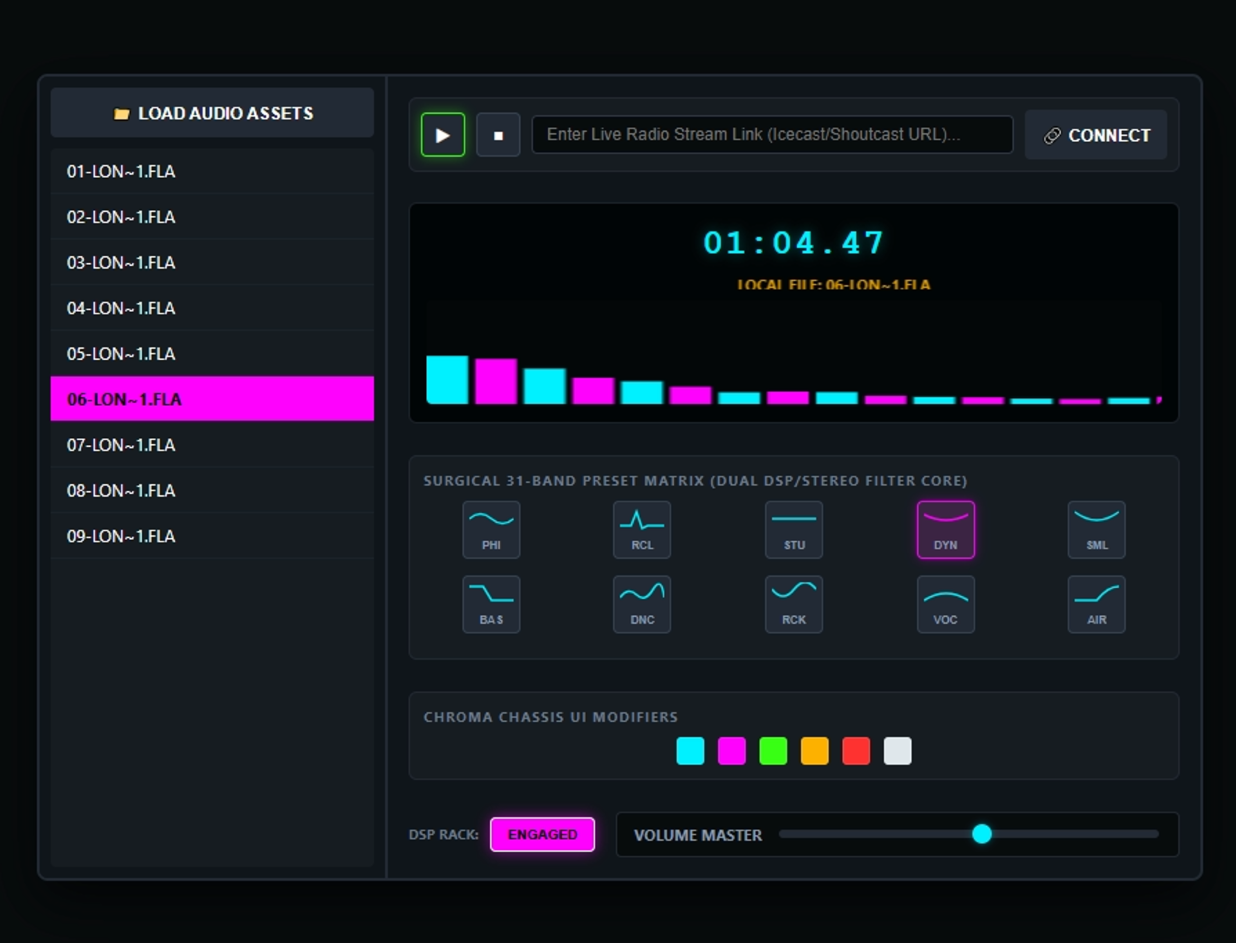Image resolution: width=1236 pixels, height=943 pixels.
Task: Play track 03-LON~1.FLA
Action: point(212,262)
